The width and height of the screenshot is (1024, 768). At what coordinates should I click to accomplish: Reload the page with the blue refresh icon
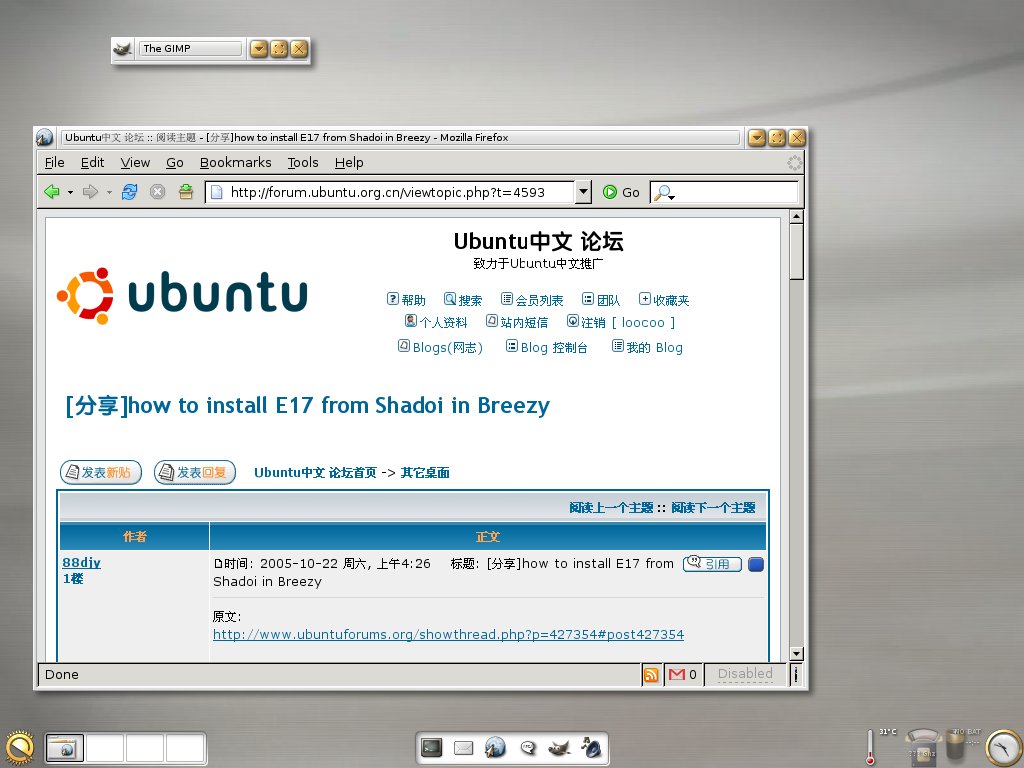coord(129,192)
